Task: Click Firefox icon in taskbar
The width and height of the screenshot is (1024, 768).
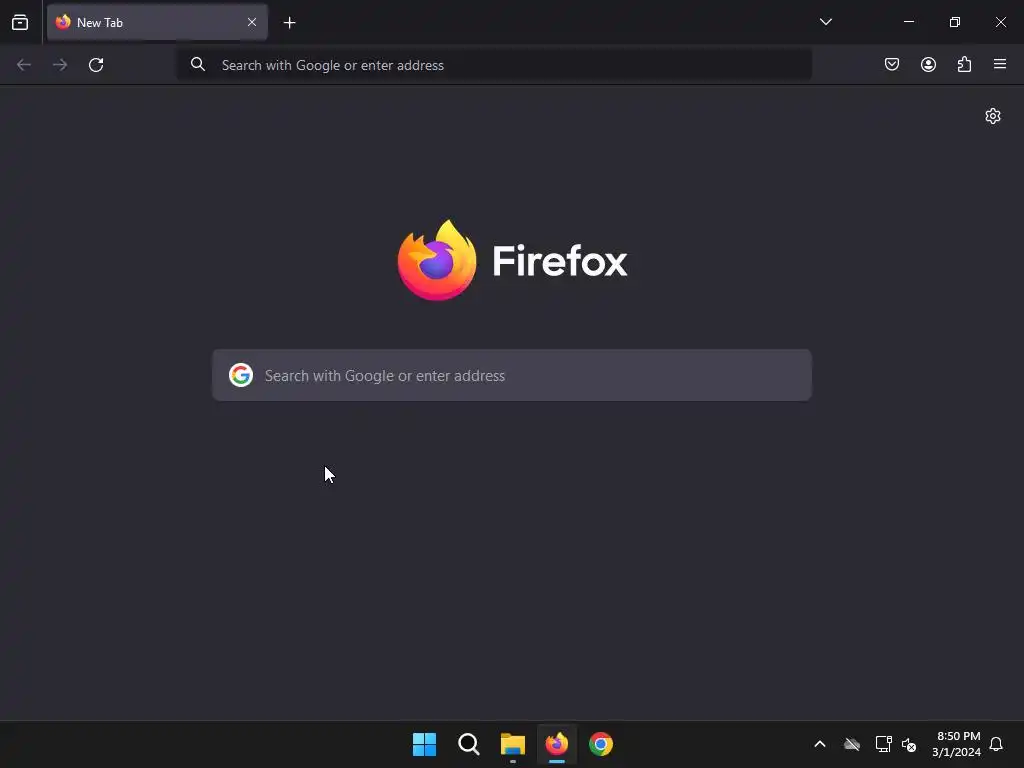Action: point(556,744)
